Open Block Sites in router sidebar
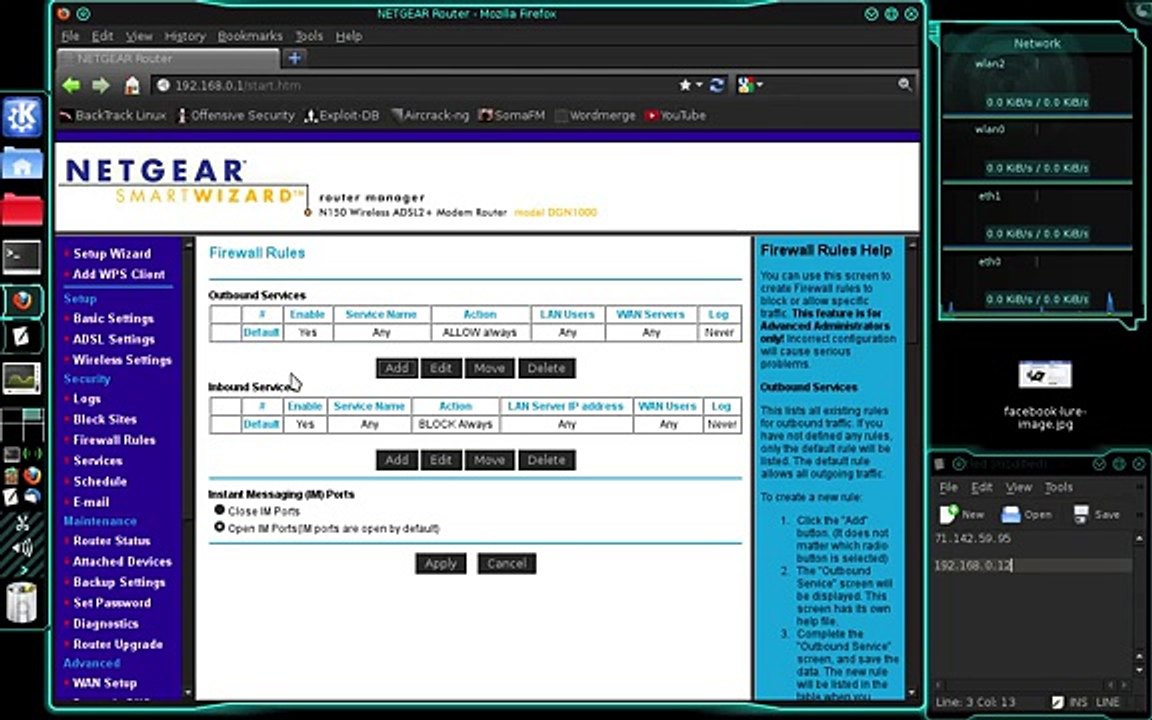The image size is (1152, 720). point(105,420)
